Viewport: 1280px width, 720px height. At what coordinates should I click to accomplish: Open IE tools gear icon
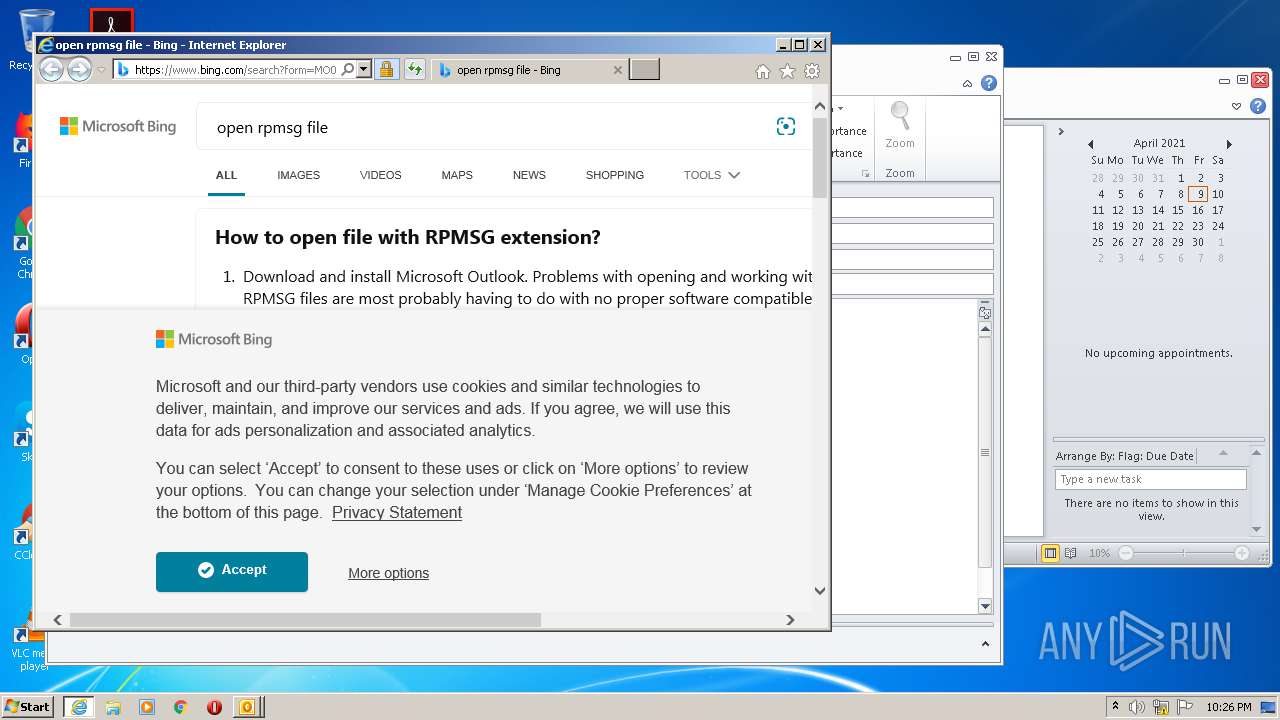pos(812,71)
